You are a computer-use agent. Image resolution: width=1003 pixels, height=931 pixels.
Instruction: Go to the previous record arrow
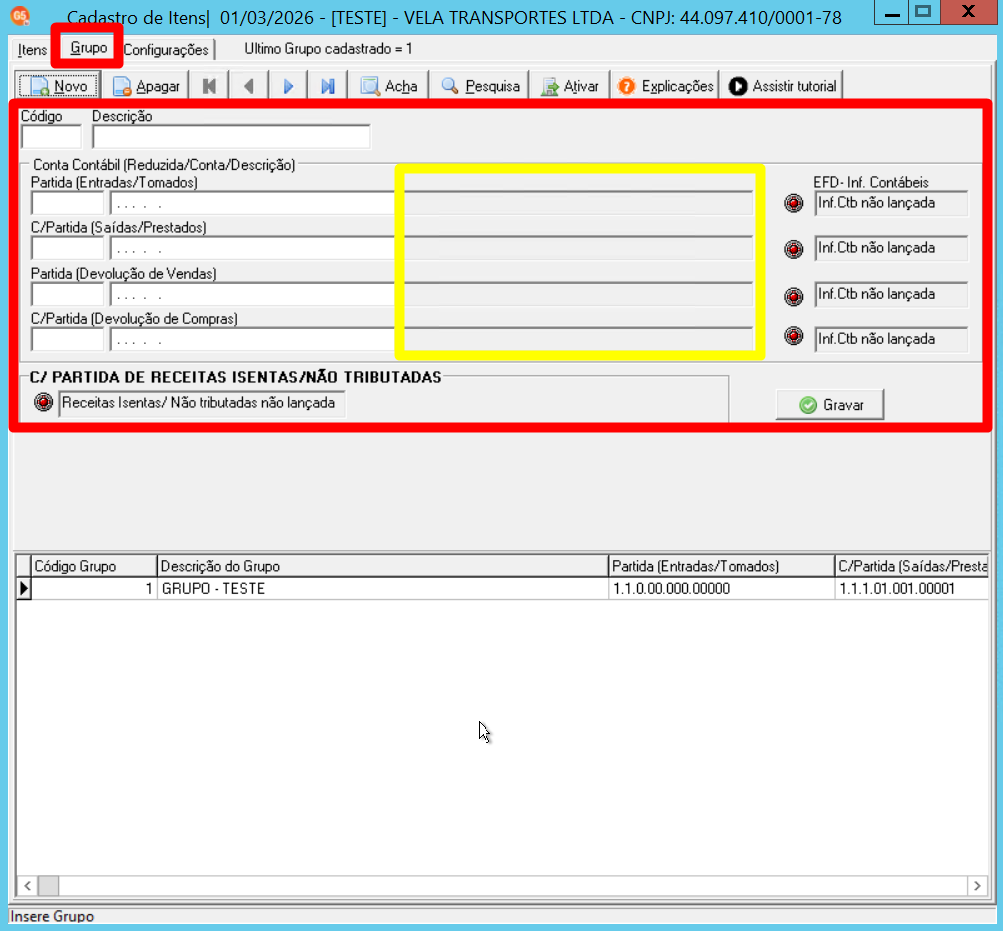[249, 86]
